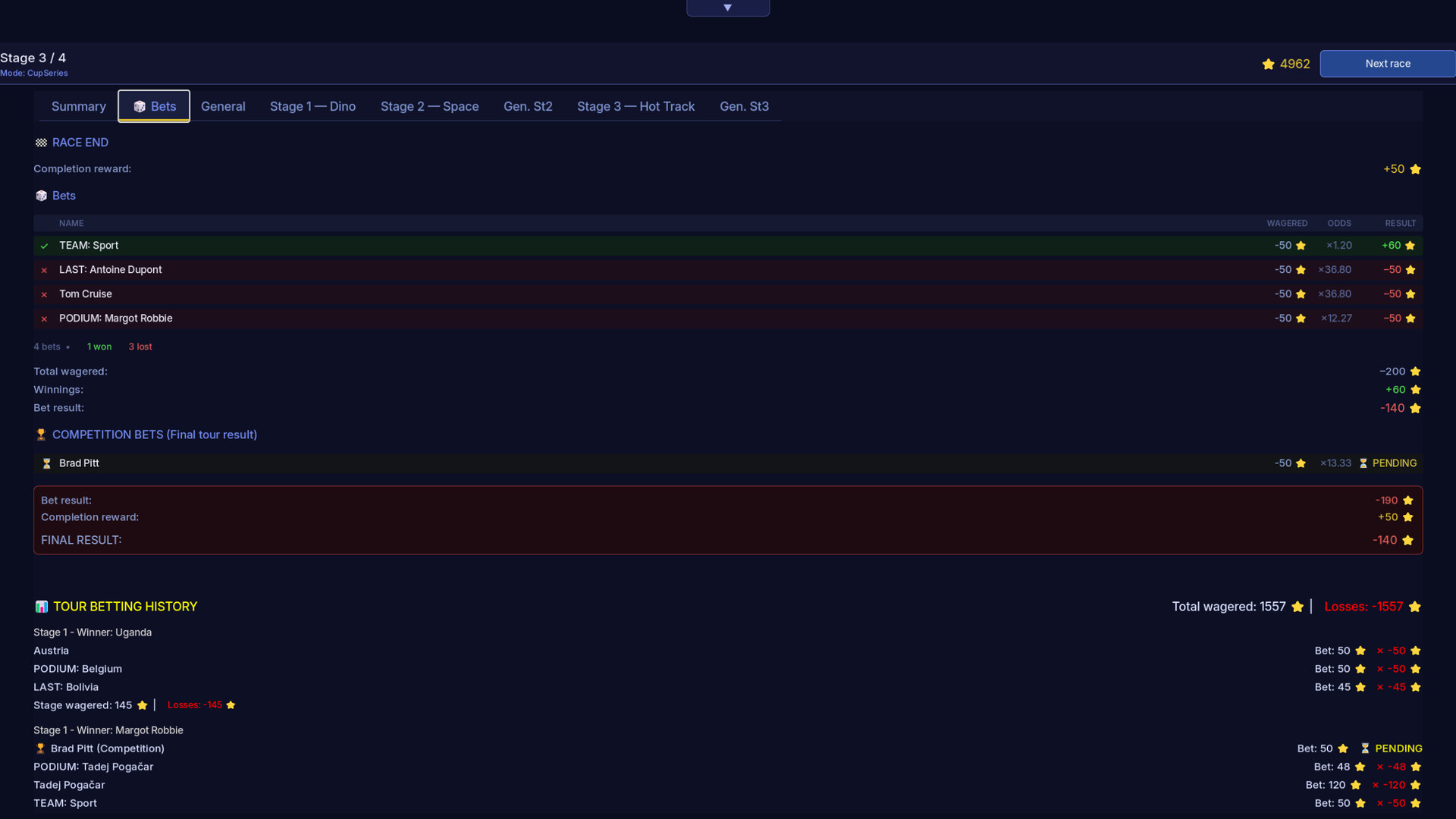The height and width of the screenshot is (819, 1456).
Task: Select PODIUM: Margot Robbie bet row
Action: [x=728, y=318]
